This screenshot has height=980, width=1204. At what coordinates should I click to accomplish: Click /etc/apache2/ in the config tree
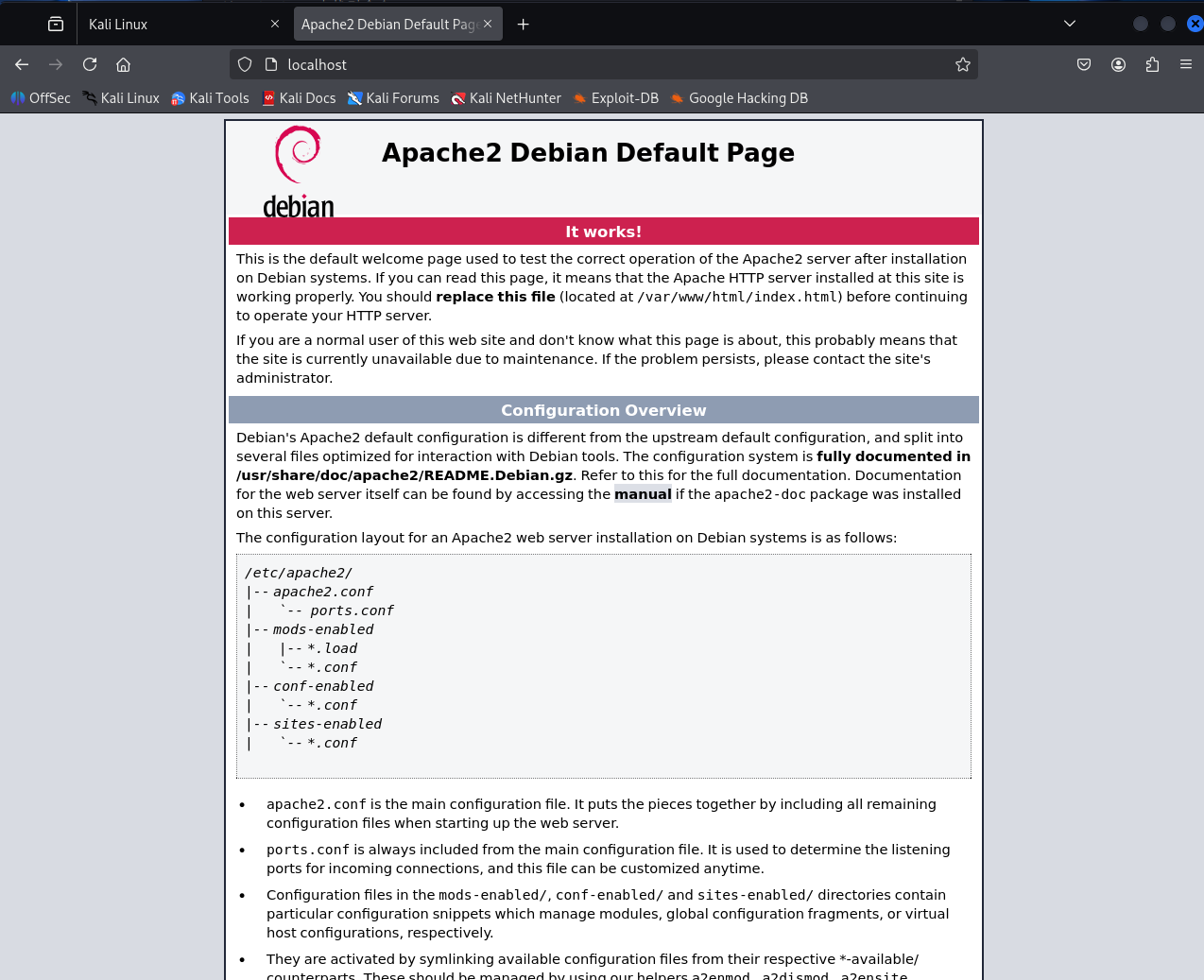point(299,573)
